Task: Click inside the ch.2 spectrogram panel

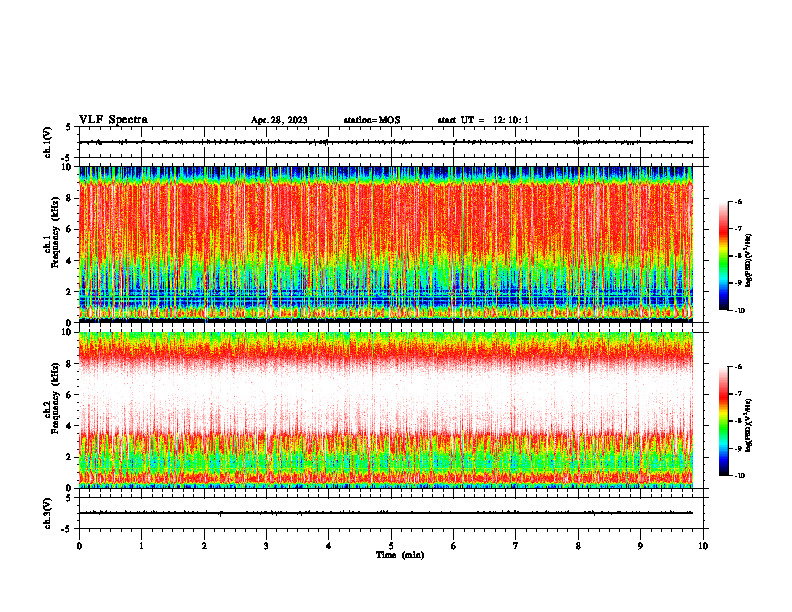Action: click(386, 410)
